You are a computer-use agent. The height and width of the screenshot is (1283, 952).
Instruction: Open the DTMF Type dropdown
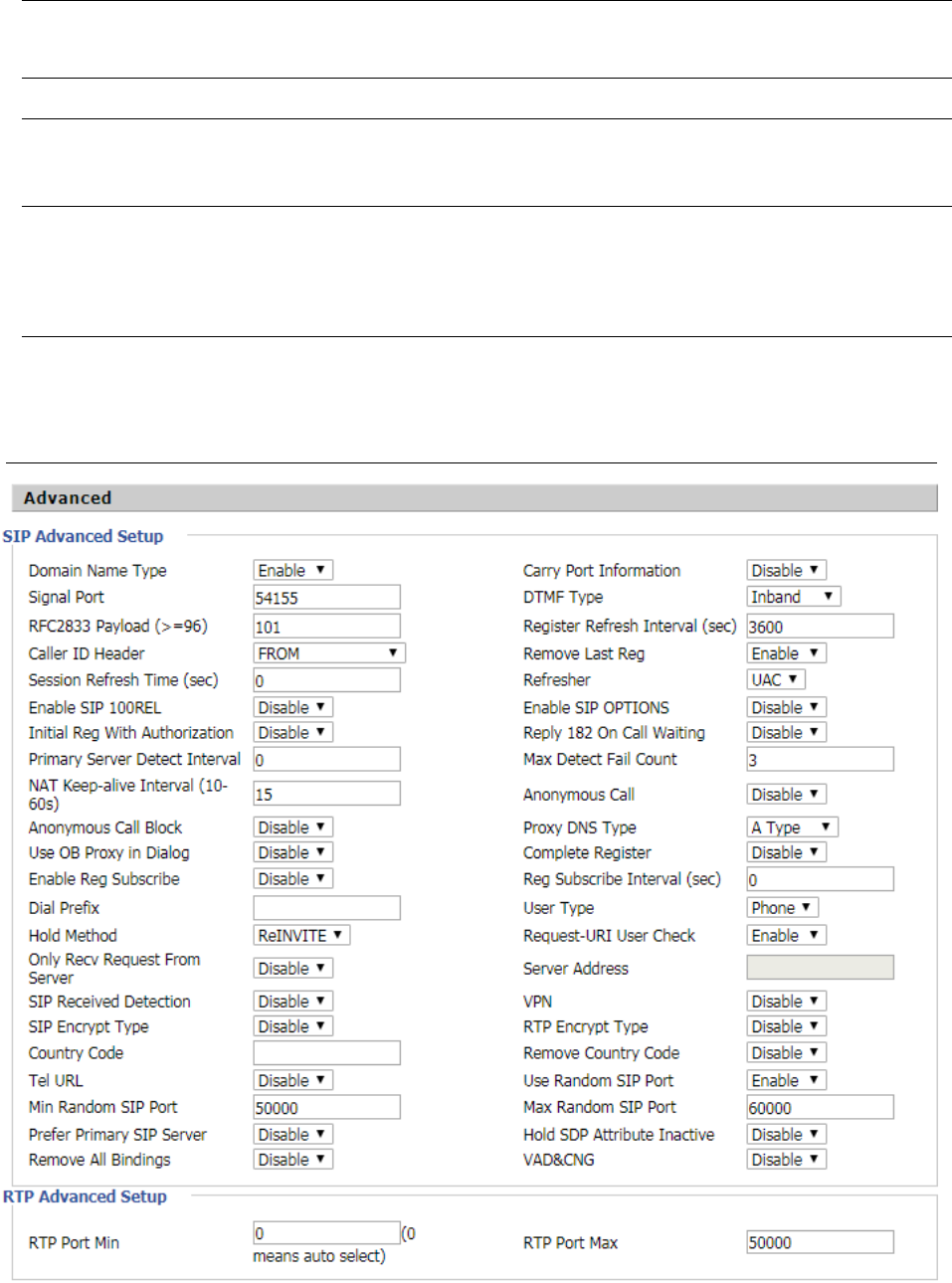coord(793,597)
